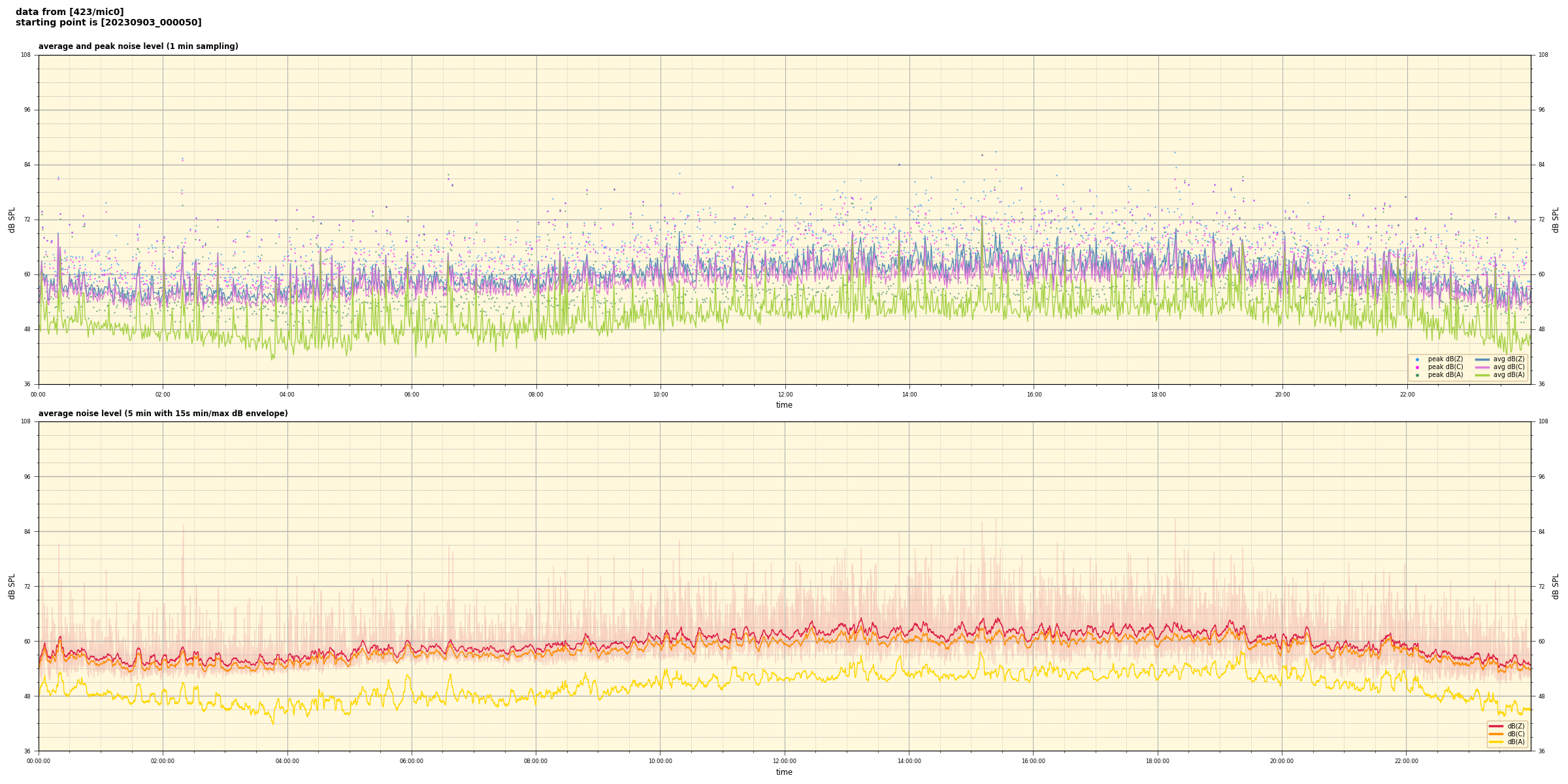This screenshot has height=784, width=1568.
Task: Click the avg dB(A) green legend line
Action: (1482, 375)
